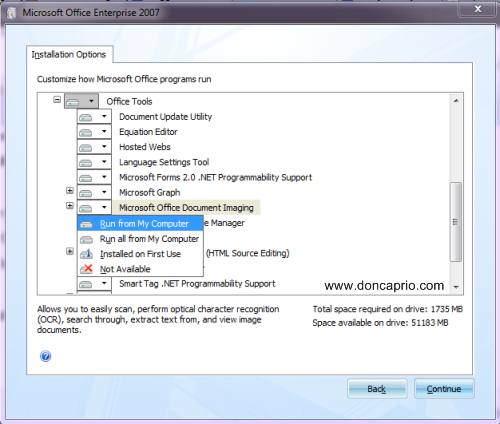Viewport: 500px width, 424px height.
Task: Click the installer icon in title bar
Action: [x=12, y=13]
